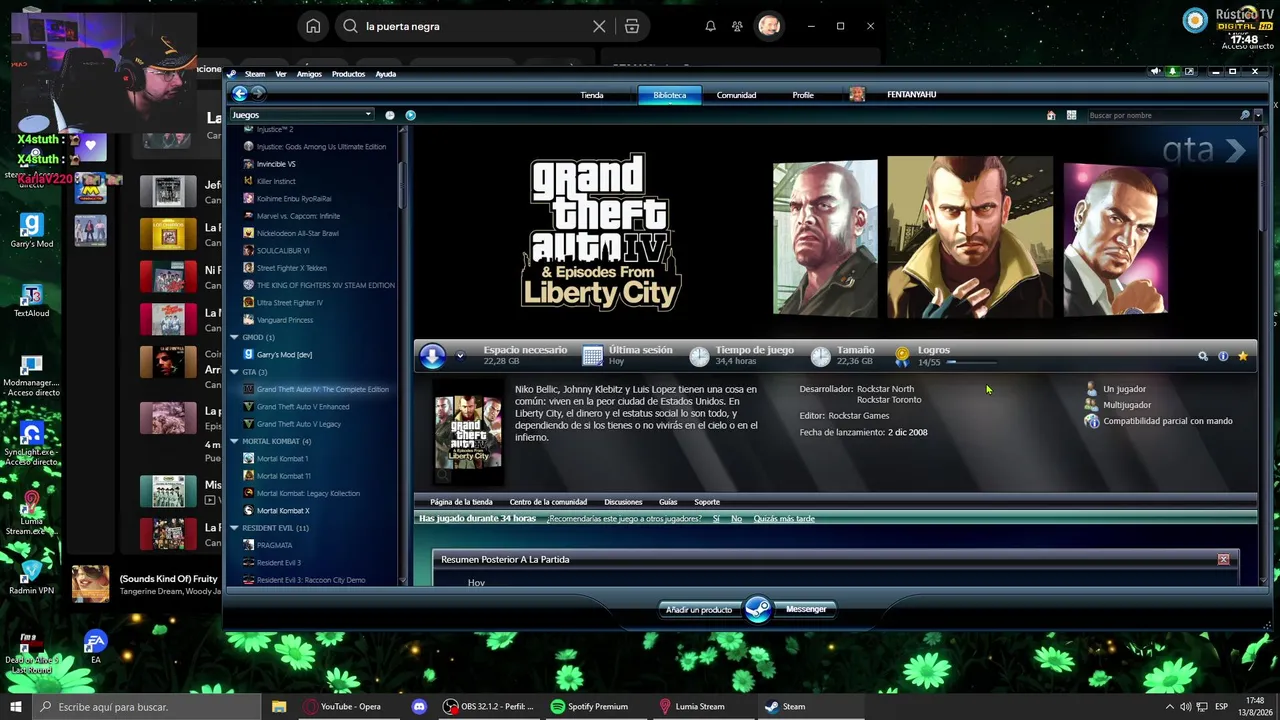
Task: Go back with the blue back arrow in Steam
Action: pyautogui.click(x=240, y=94)
